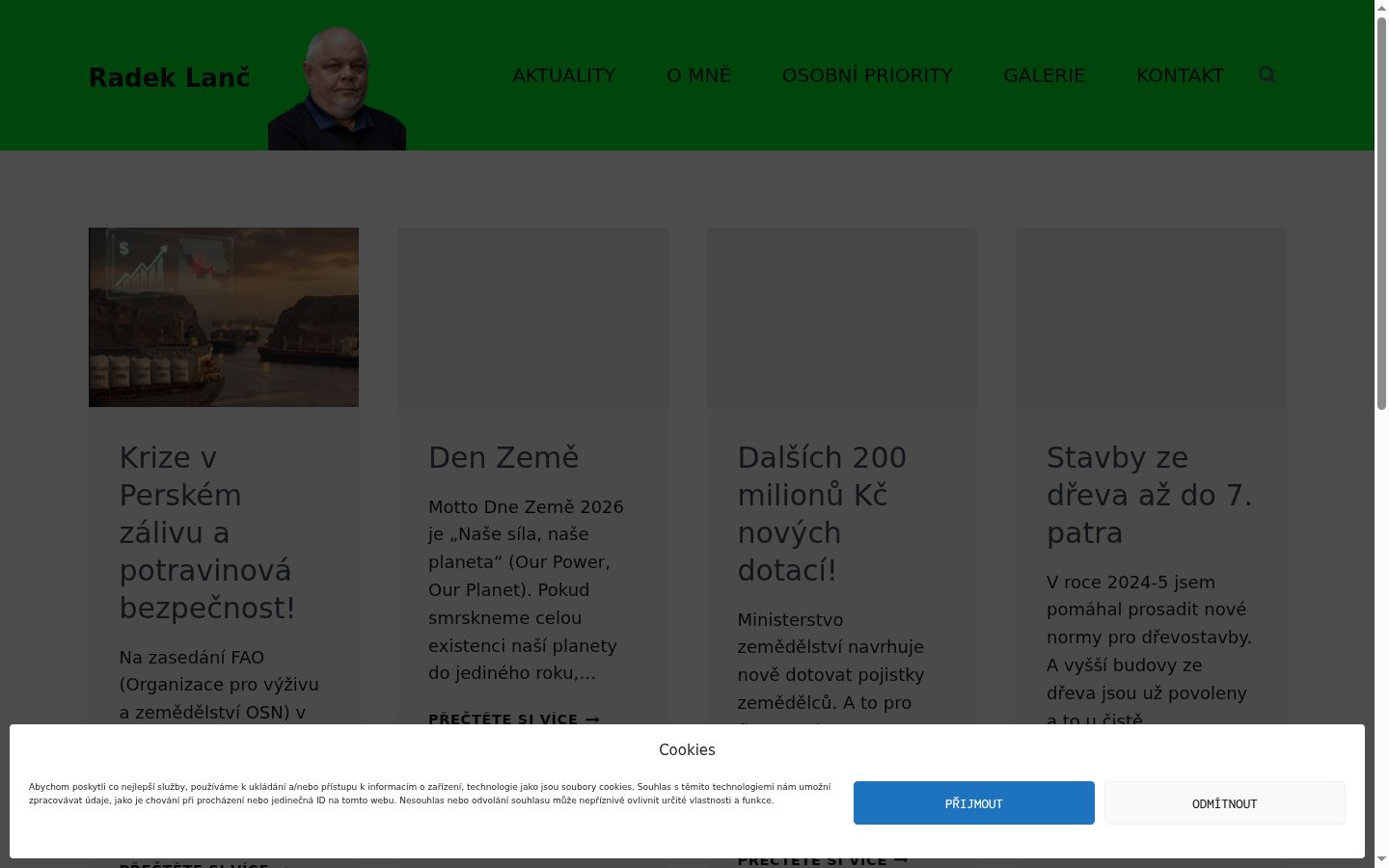The image size is (1389, 868).
Task: Click the vertical page scrollbar thumb
Action: click(x=1381, y=212)
